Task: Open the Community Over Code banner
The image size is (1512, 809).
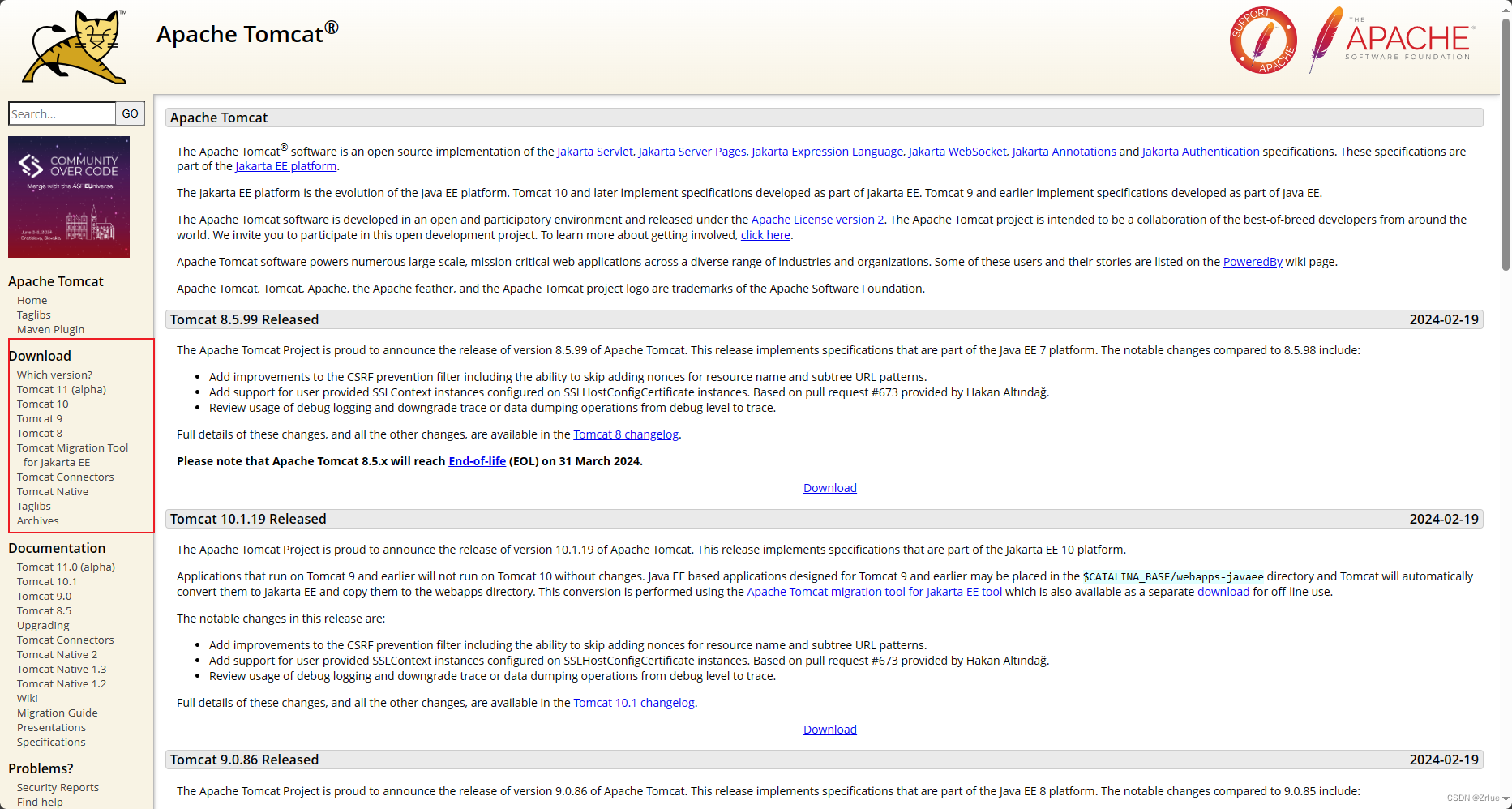Action: pyautogui.click(x=69, y=197)
